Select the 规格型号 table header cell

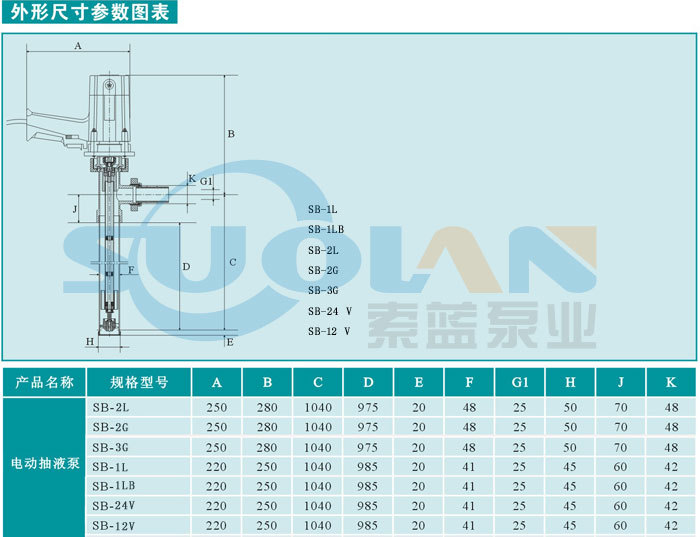[139, 382]
